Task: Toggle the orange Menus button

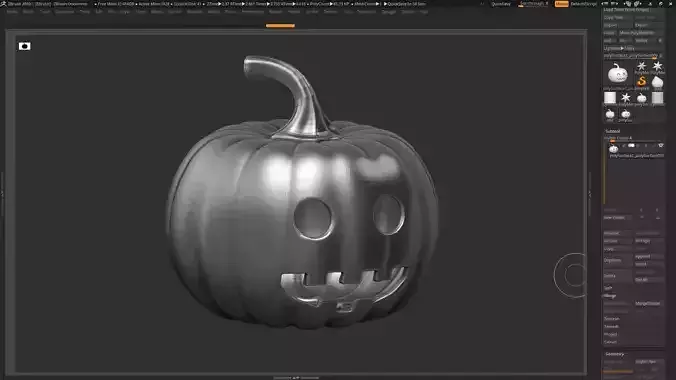Action: click(x=561, y=4)
